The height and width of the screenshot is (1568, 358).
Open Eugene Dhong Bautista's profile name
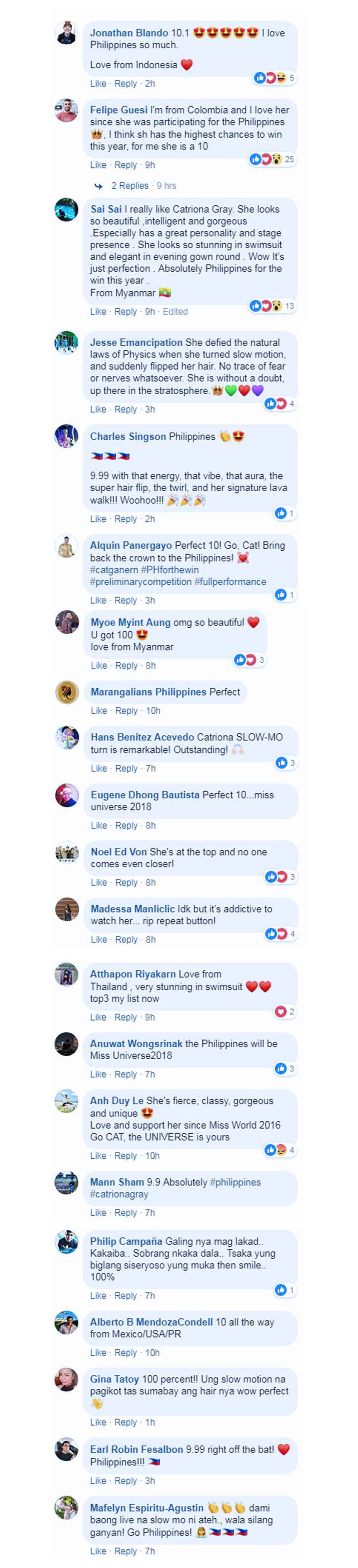145,794
